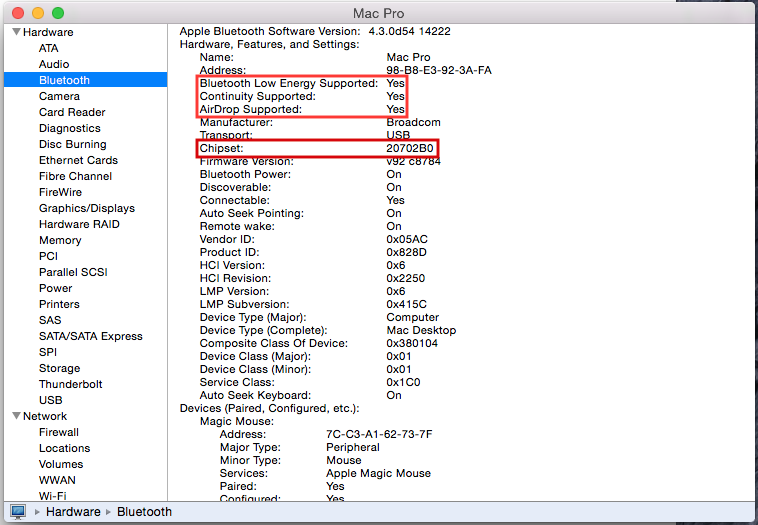Click the firmware version v92 c8784
This screenshot has width=758, height=525.
point(413,161)
